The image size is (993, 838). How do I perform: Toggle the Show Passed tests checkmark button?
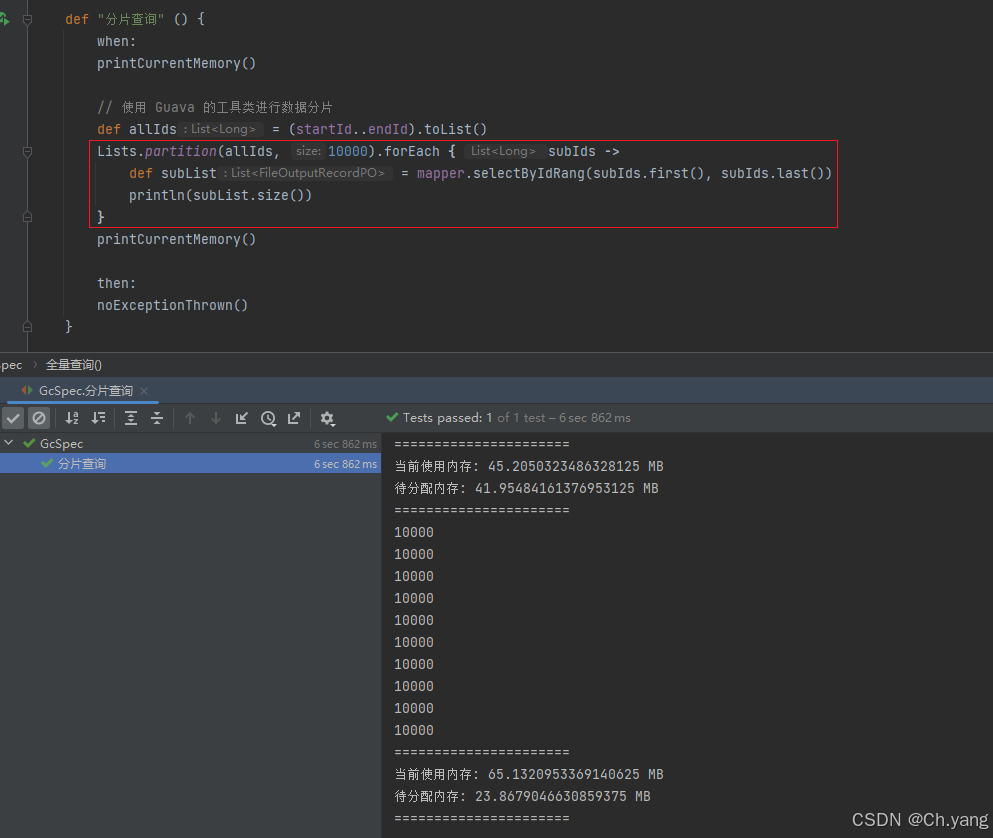[13, 418]
